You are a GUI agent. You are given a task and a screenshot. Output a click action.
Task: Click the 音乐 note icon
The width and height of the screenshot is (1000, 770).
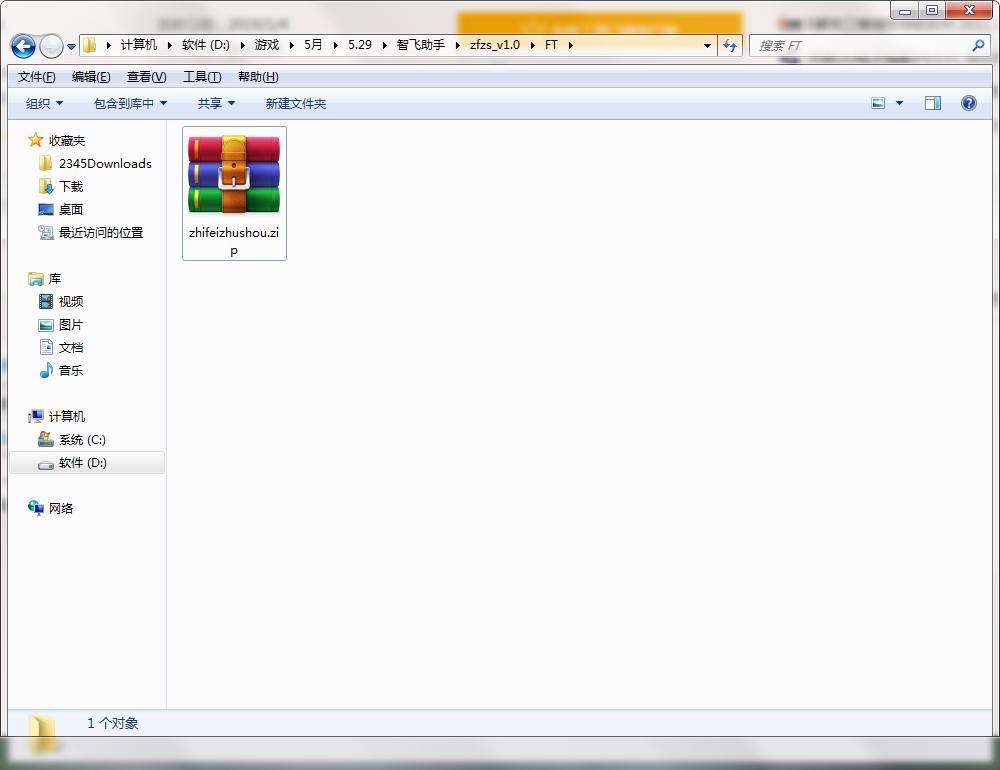tap(46, 370)
